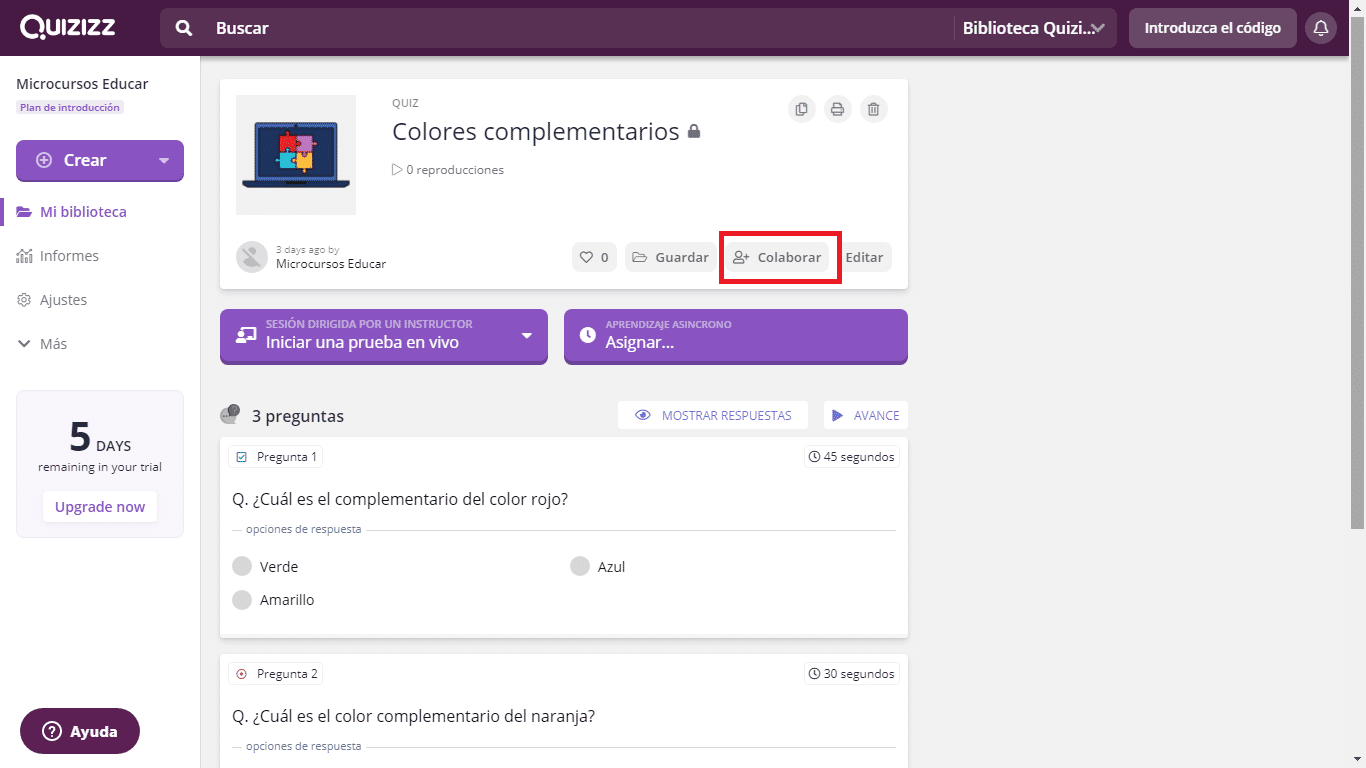Click the search magnifier icon
Screen dimensions: 1366x768
click(184, 28)
